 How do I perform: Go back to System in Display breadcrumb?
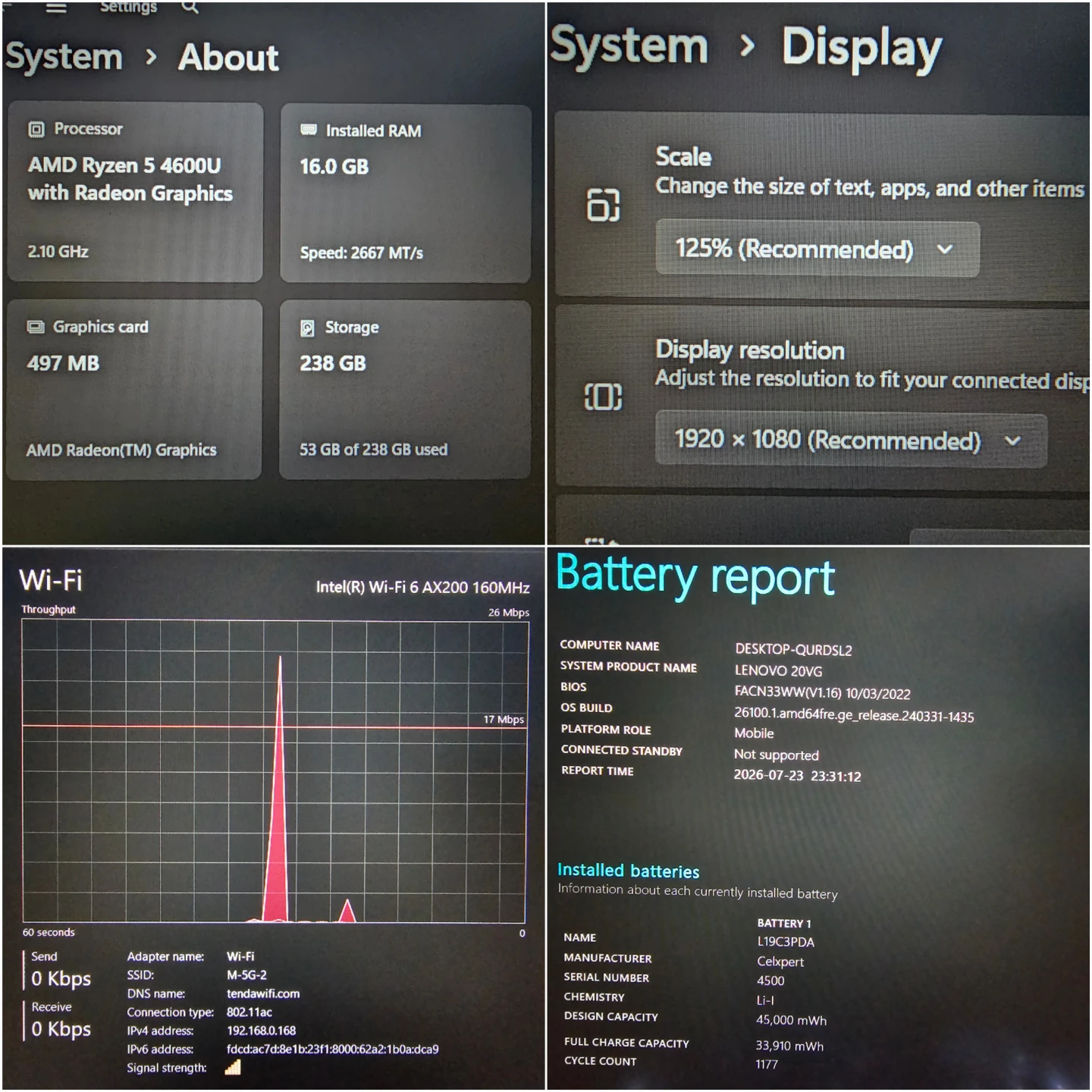point(629,45)
